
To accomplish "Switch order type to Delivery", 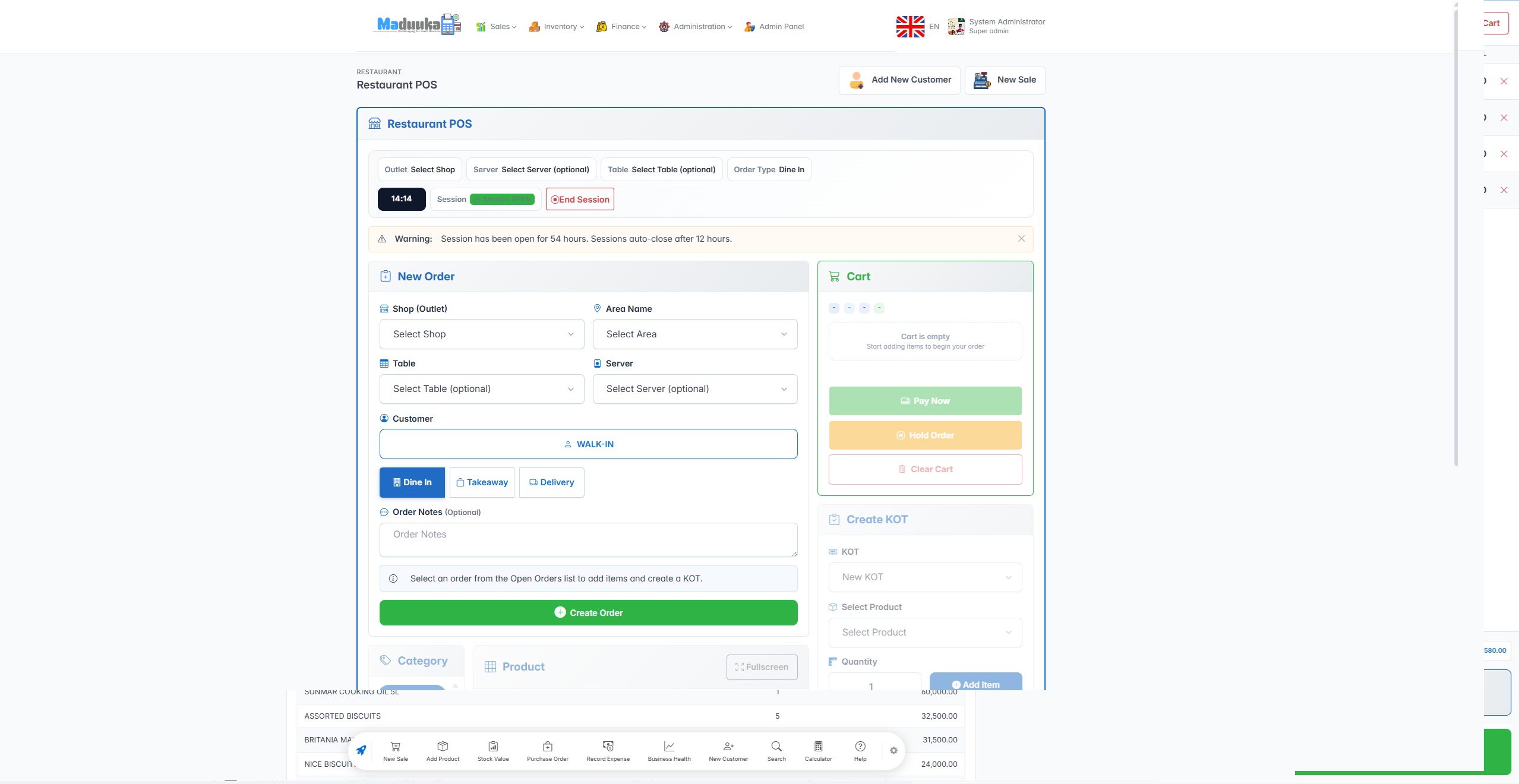I will click(551, 482).
